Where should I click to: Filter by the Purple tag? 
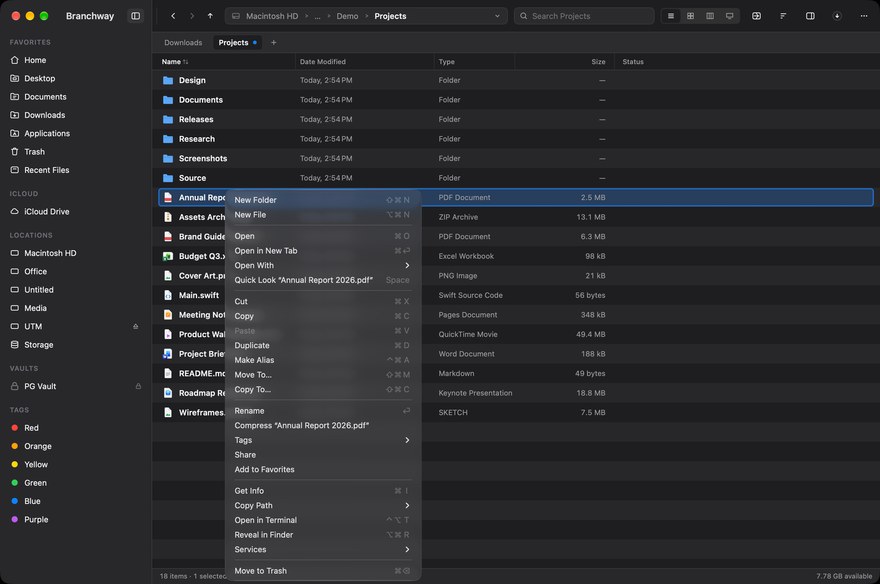coord(36,519)
